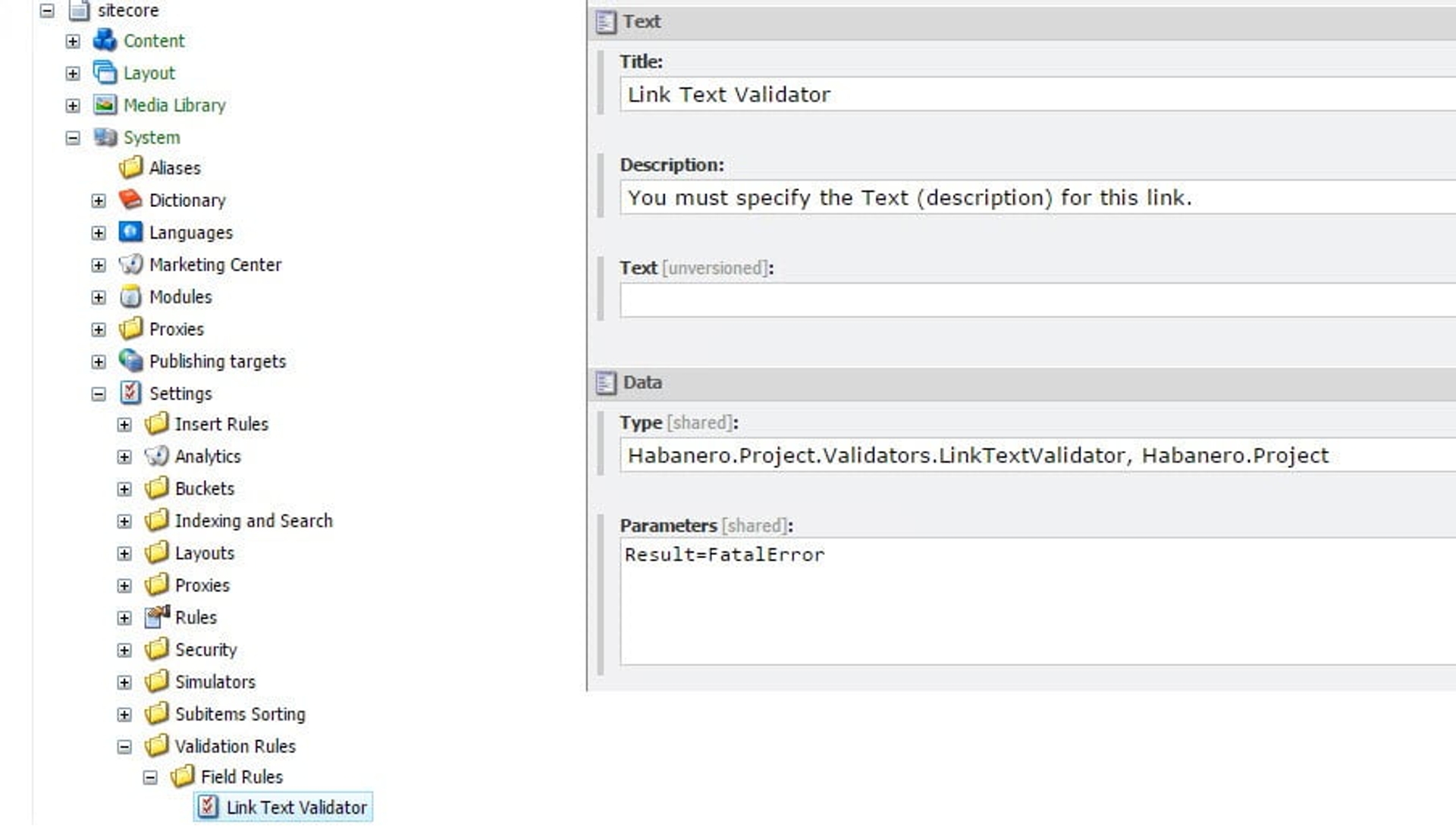Collapse the Validation Rules folder
The height and width of the screenshot is (828, 1456).
[x=124, y=747]
